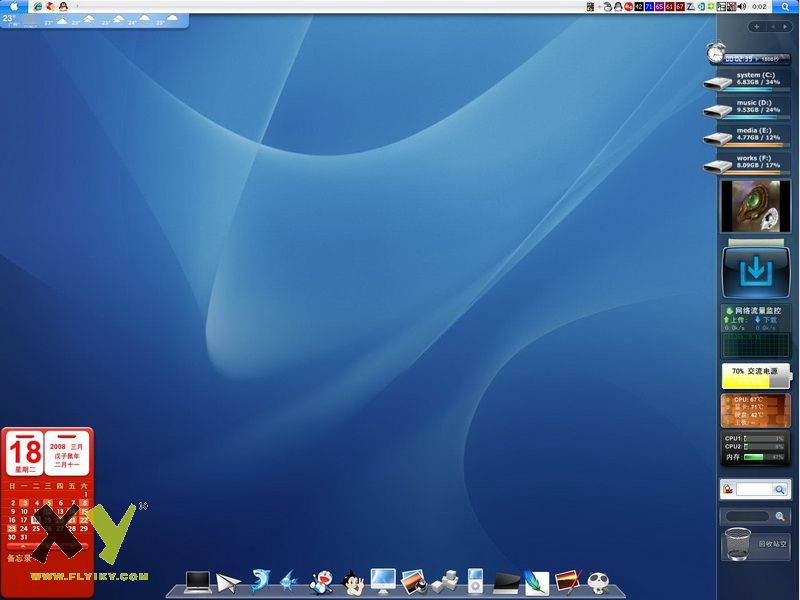Select day 29 in the calendar

(x=84, y=529)
